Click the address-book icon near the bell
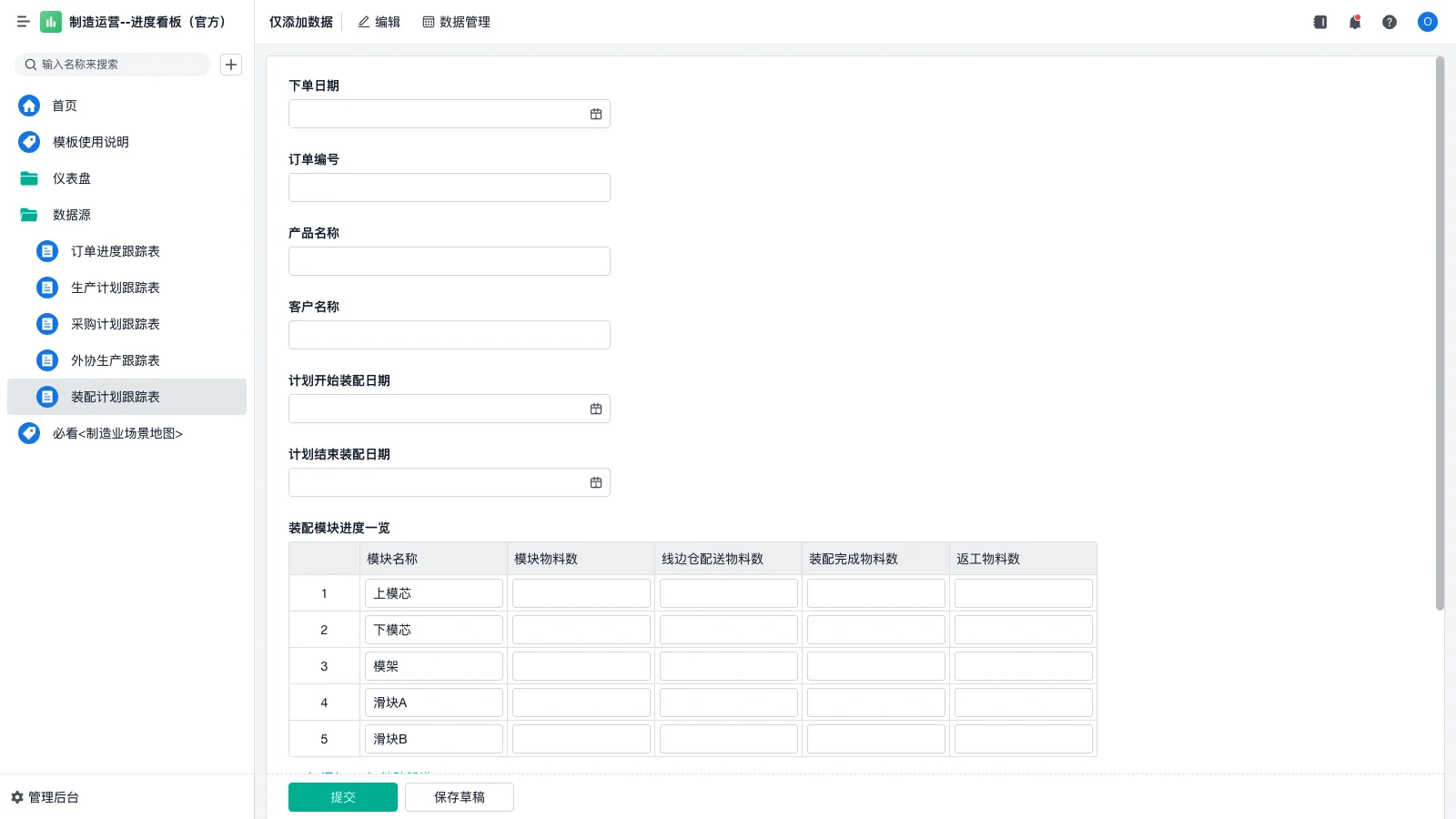Image resolution: width=1456 pixels, height=819 pixels. [x=1319, y=22]
